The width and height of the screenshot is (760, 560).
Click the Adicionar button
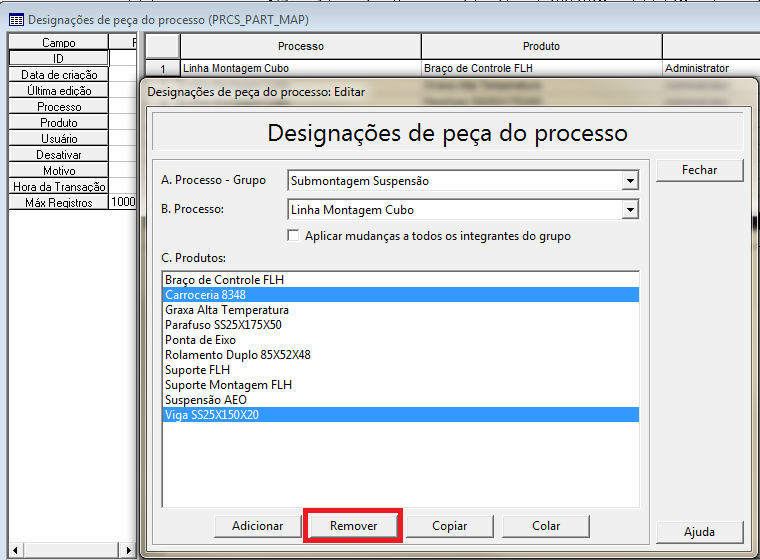257,526
